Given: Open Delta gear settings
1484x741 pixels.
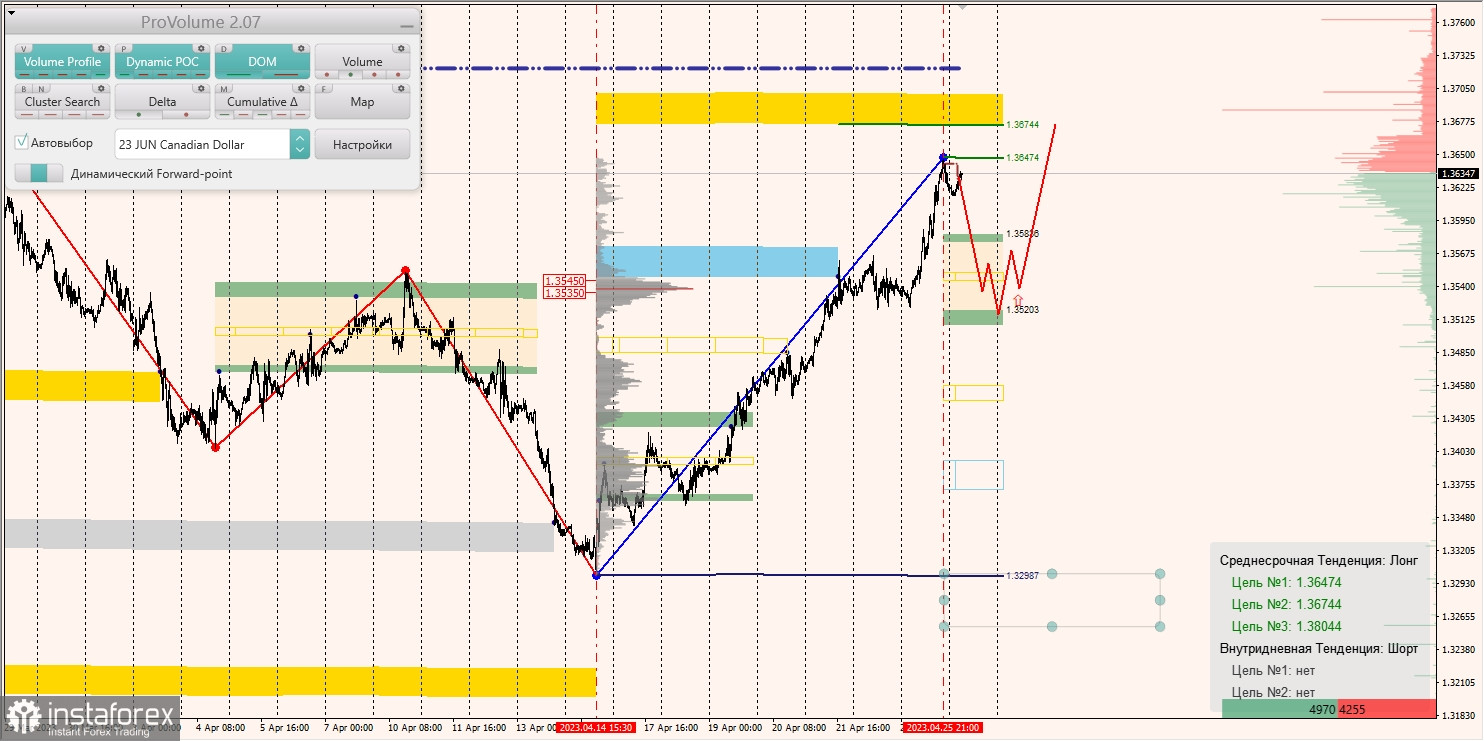Looking at the screenshot, I should (x=200, y=88).
